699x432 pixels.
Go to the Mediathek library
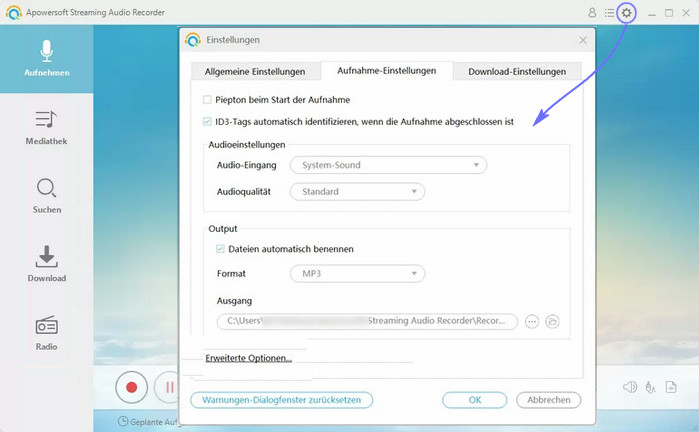[x=46, y=128]
